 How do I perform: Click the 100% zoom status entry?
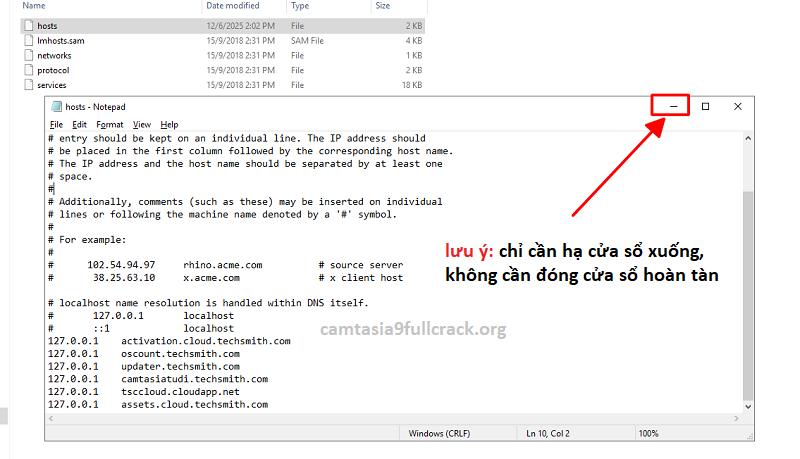648,434
